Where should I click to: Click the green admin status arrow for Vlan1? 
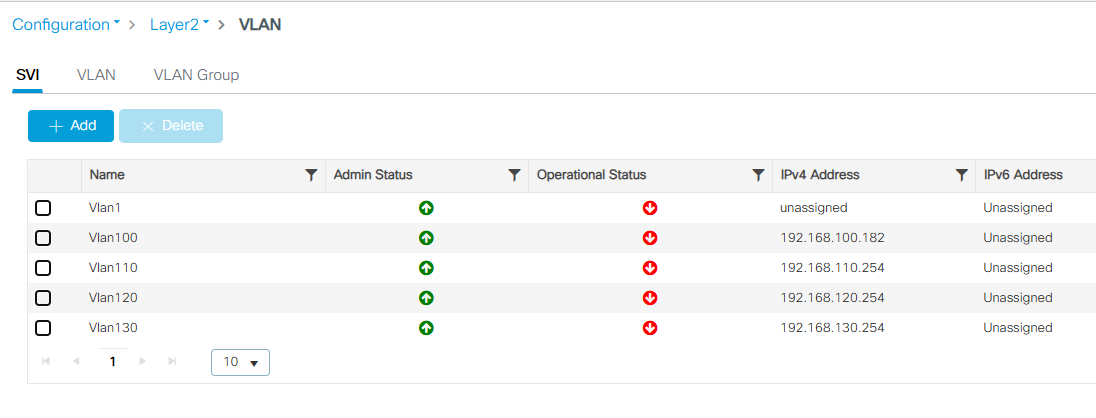426,208
